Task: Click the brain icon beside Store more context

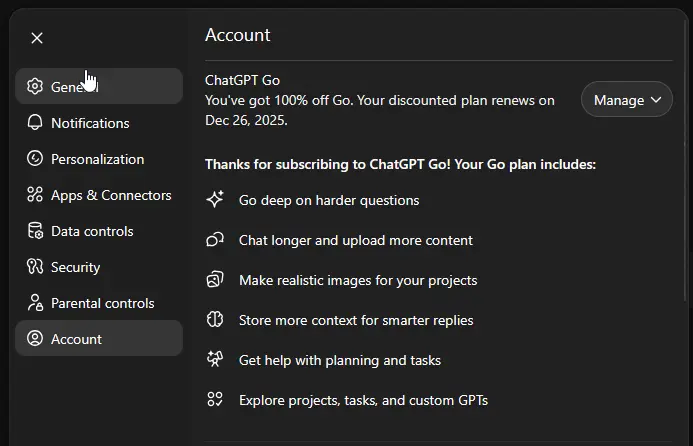Action: [215, 319]
